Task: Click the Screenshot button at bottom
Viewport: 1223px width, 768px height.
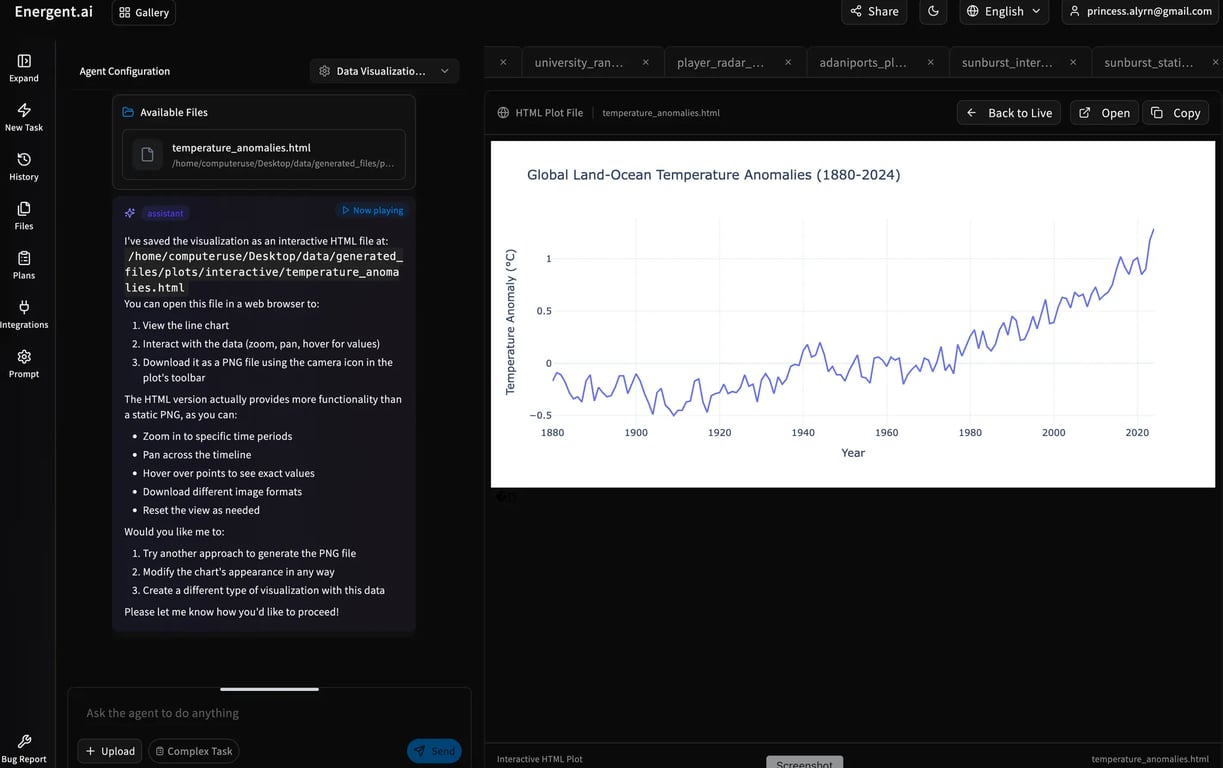Action: [x=805, y=763]
